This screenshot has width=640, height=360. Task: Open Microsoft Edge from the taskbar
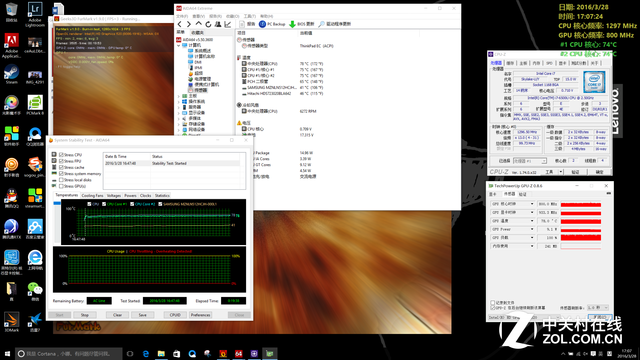point(146,353)
